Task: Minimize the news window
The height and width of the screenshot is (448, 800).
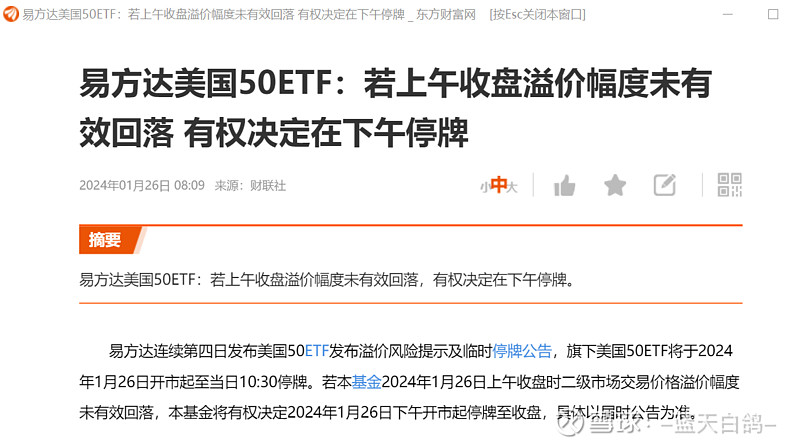Action: tap(728, 14)
